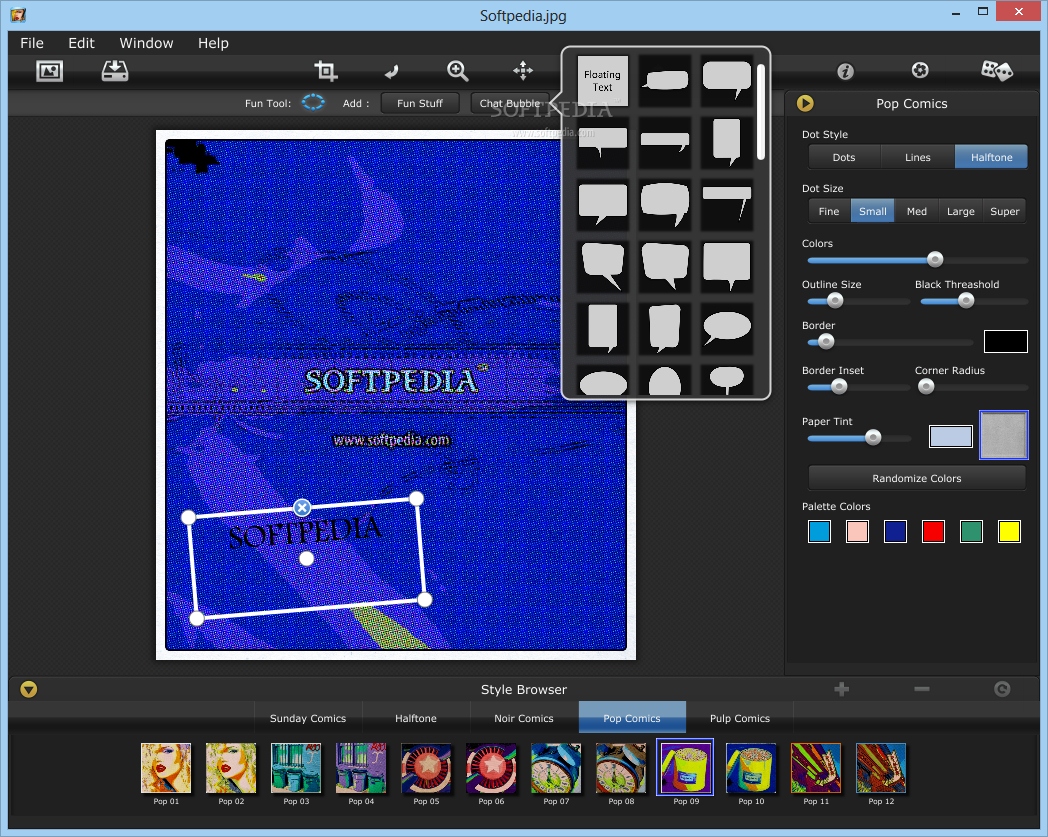Pick the yellow palette color
This screenshot has width=1048, height=837.
[x=1009, y=531]
